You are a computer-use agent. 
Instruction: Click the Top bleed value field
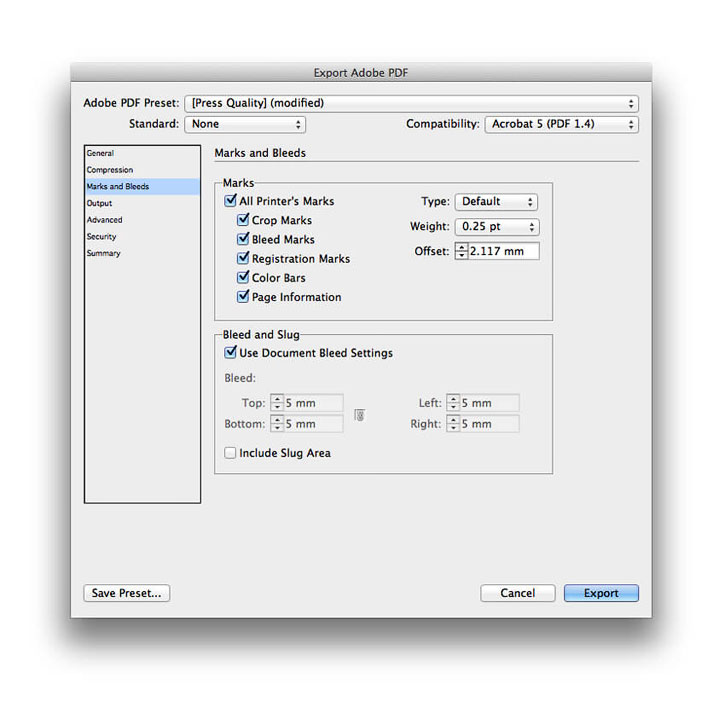coord(313,403)
